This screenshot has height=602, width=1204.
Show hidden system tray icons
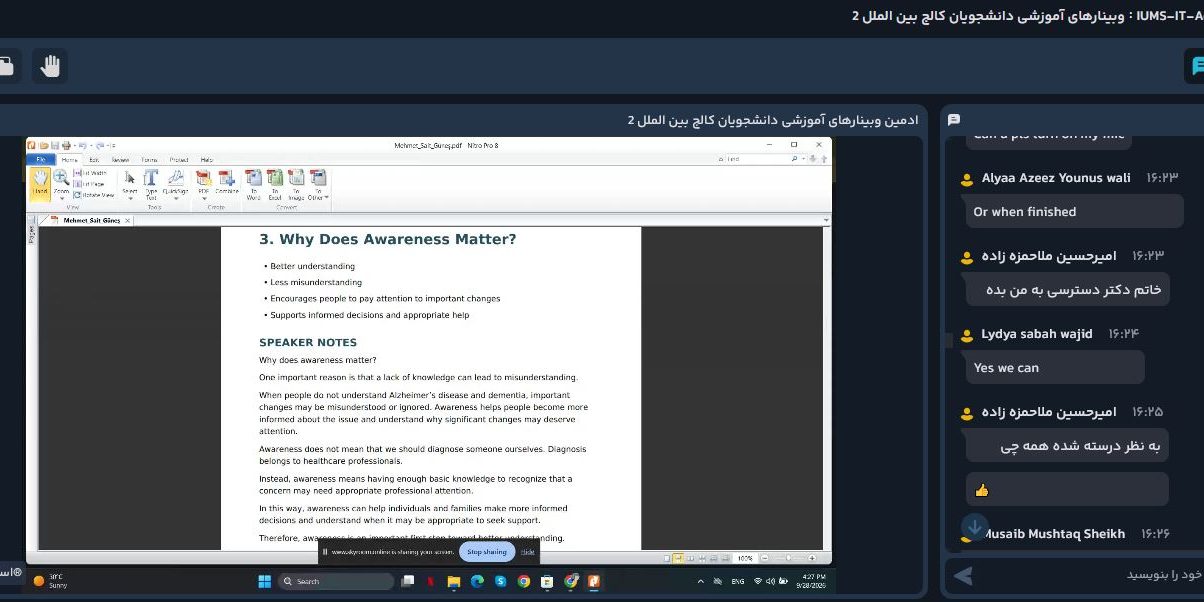[x=701, y=581]
